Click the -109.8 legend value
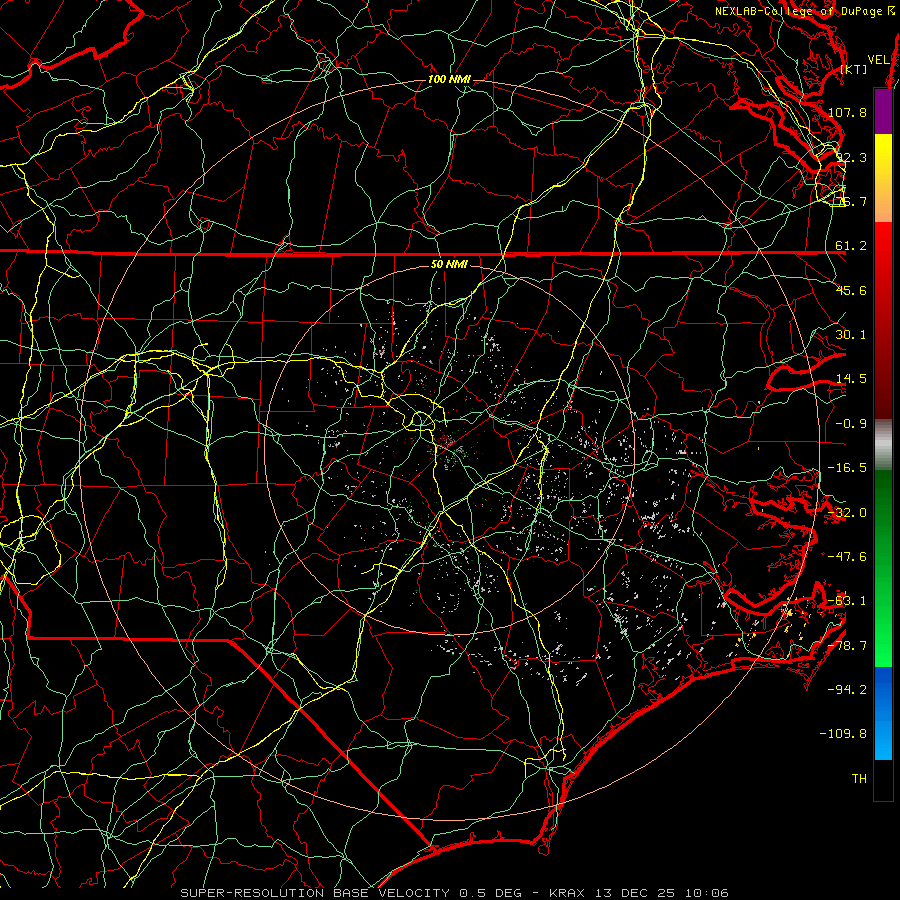 point(843,734)
